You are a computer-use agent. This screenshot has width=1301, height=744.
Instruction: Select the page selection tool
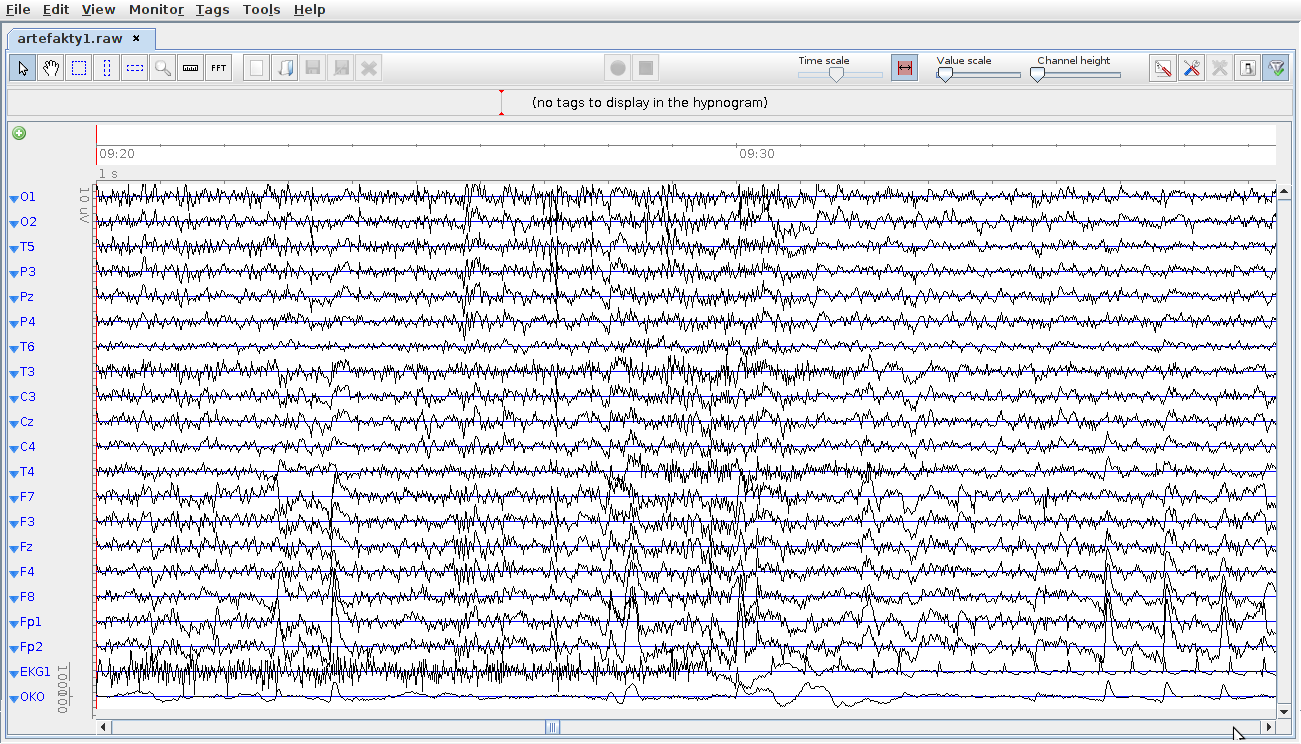click(x=79, y=68)
